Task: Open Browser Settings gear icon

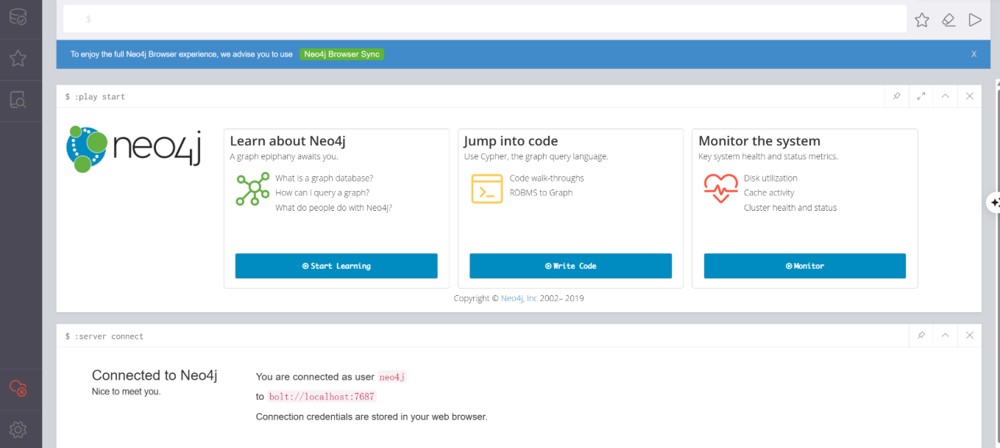Action: [x=18, y=429]
